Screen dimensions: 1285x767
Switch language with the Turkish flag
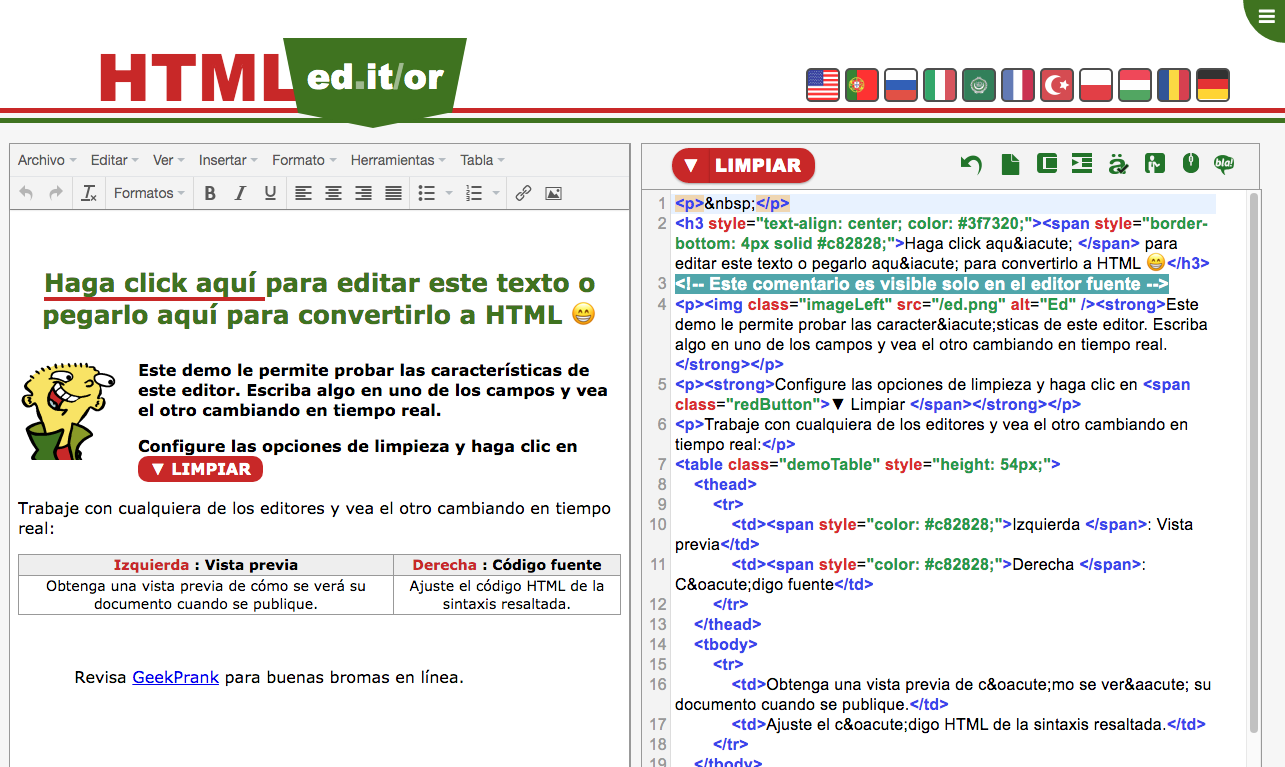[x=1057, y=85]
